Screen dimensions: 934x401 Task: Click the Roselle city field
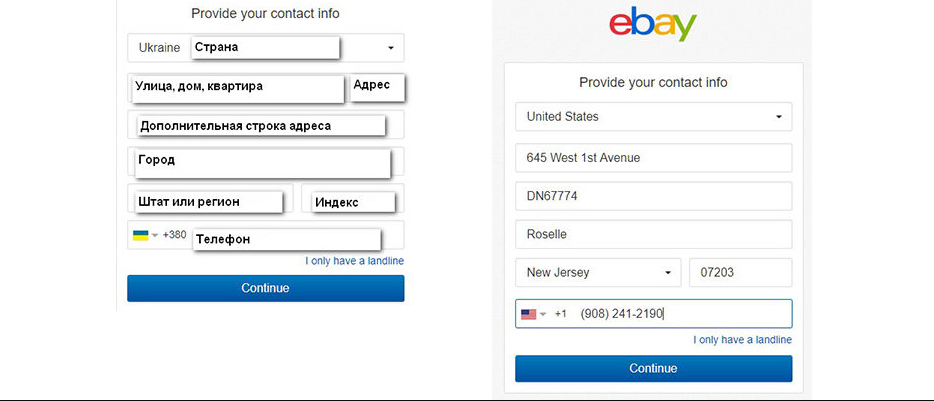tap(653, 234)
